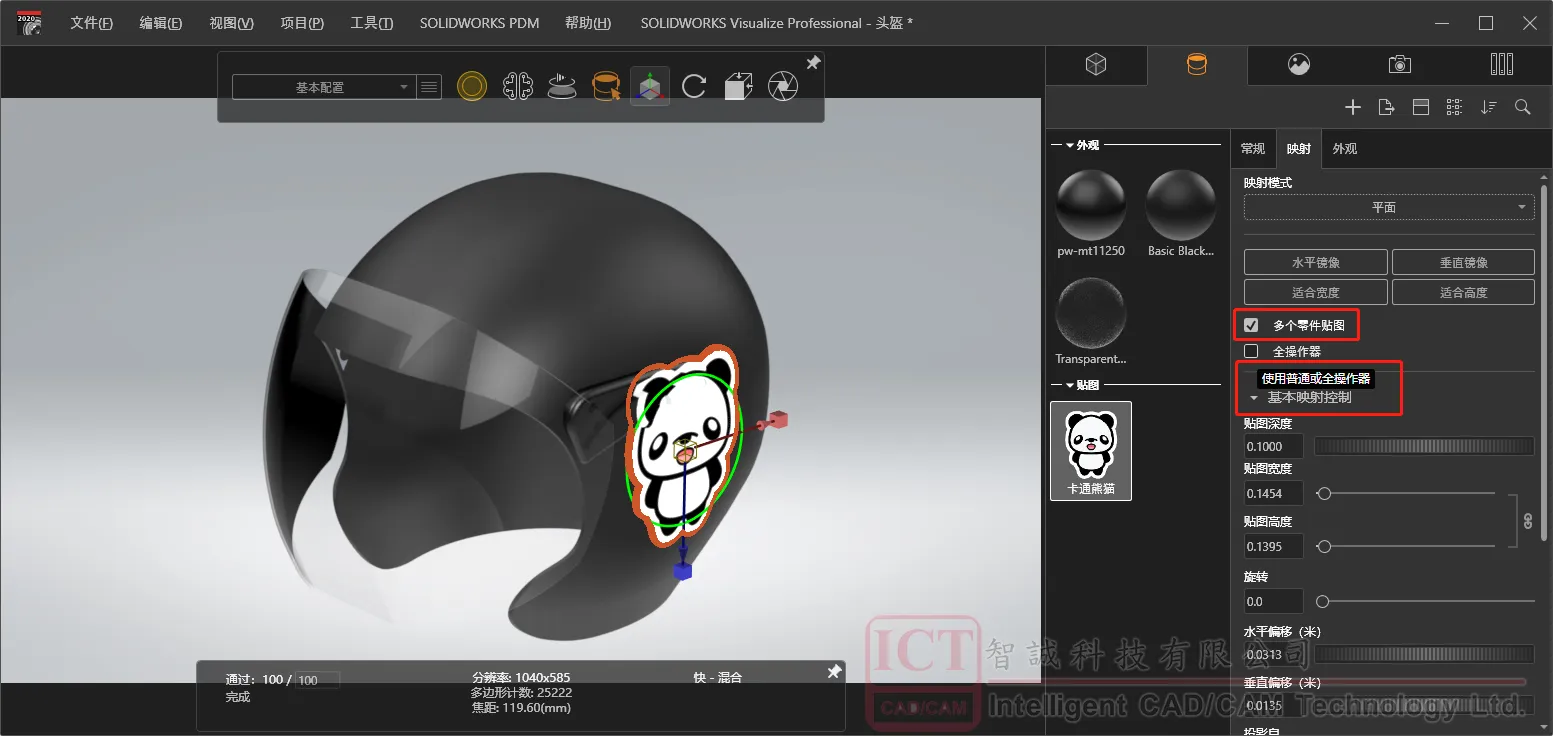Open the turntable tool icon

pyautogui.click(x=562, y=87)
